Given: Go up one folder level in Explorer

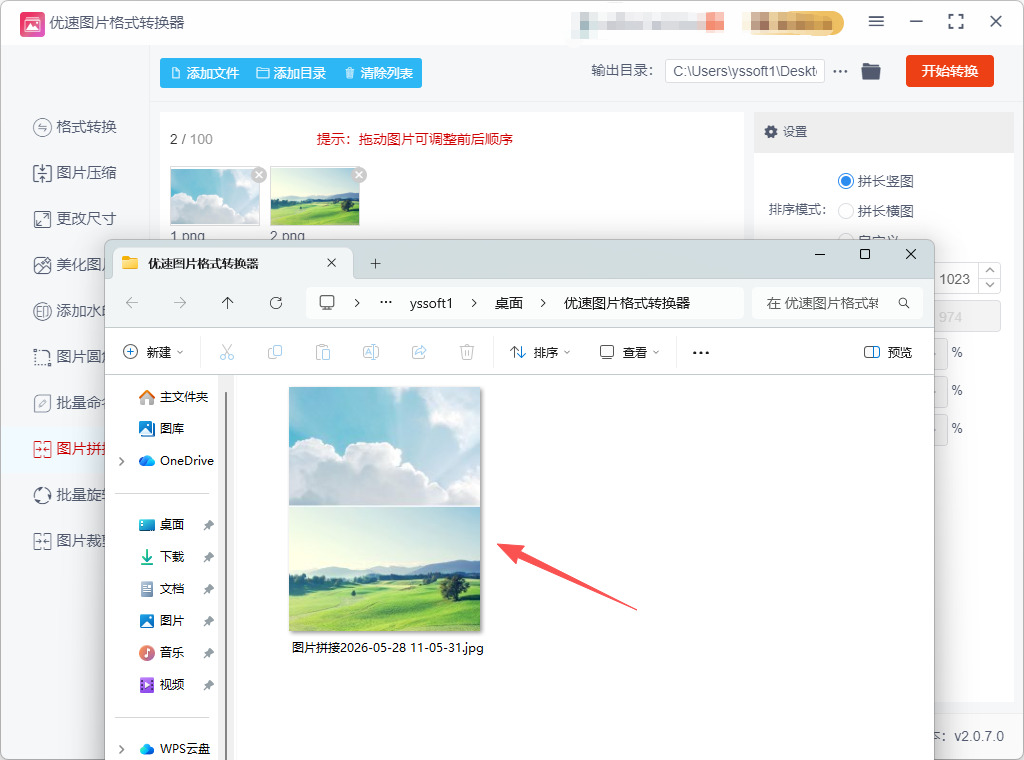Looking at the screenshot, I should click(227, 303).
